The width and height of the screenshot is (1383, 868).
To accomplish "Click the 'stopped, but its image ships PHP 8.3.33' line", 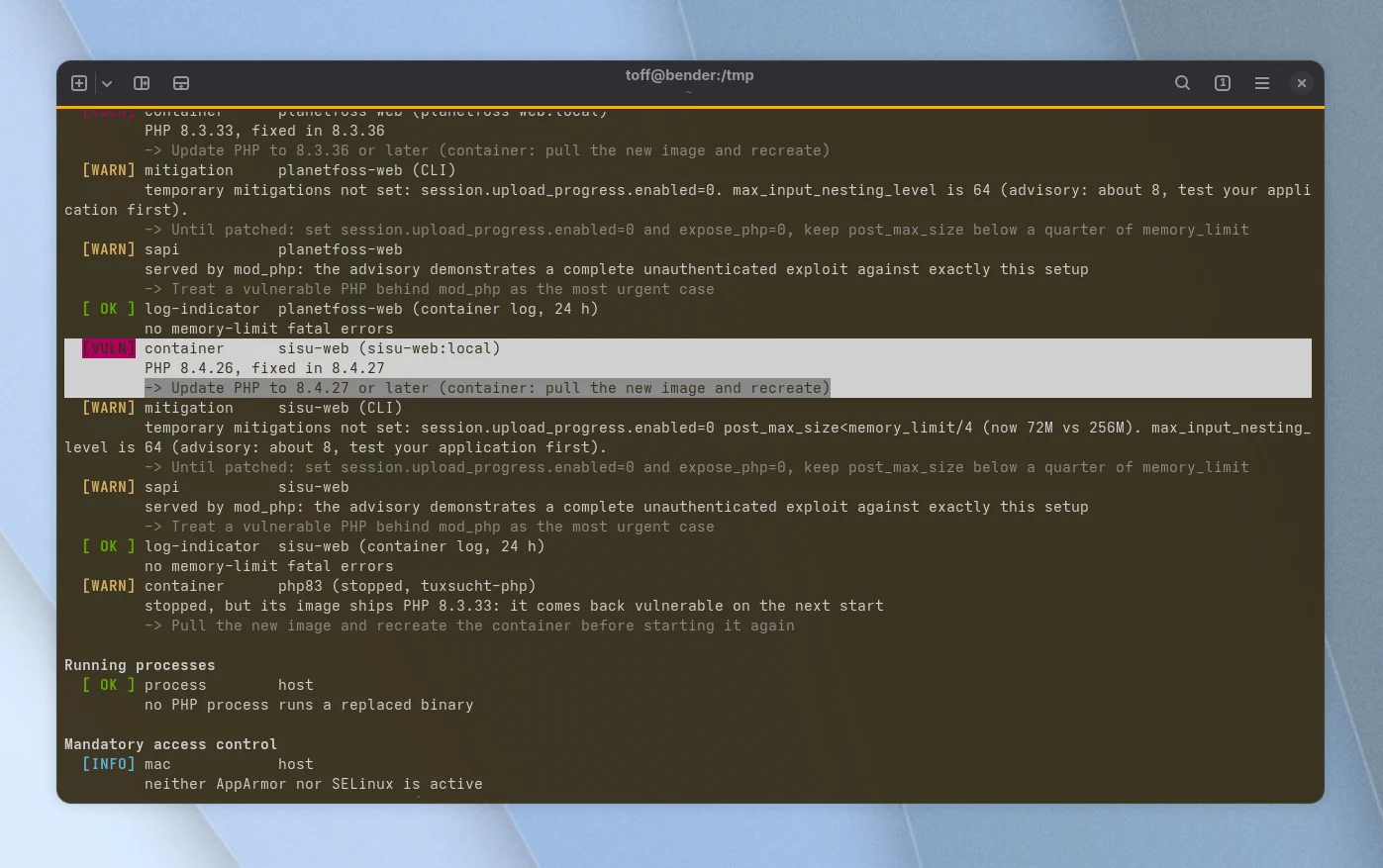I will click(x=514, y=606).
